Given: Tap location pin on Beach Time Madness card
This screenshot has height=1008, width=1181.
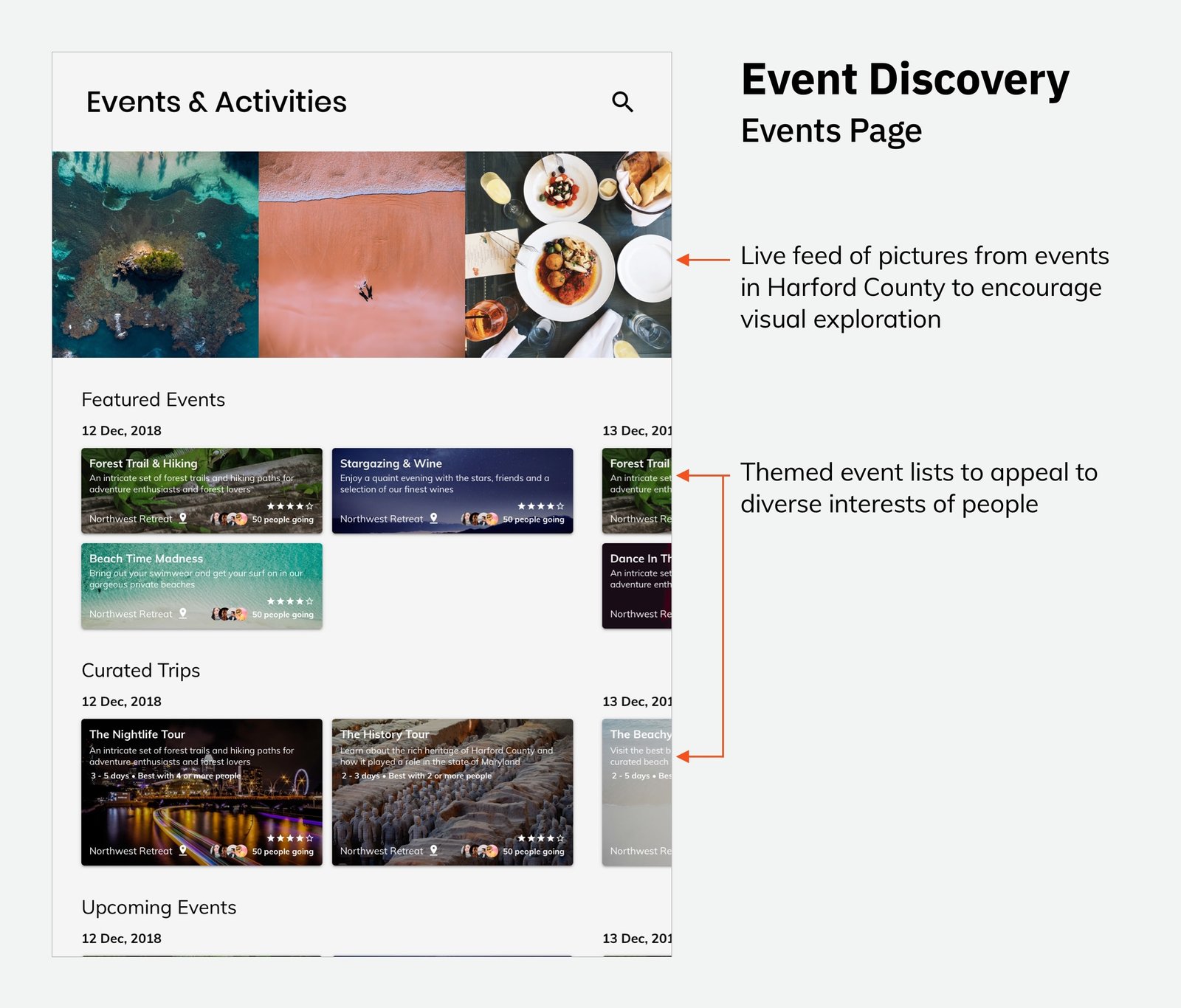Looking at the screenshot, I should click(183, 613).
